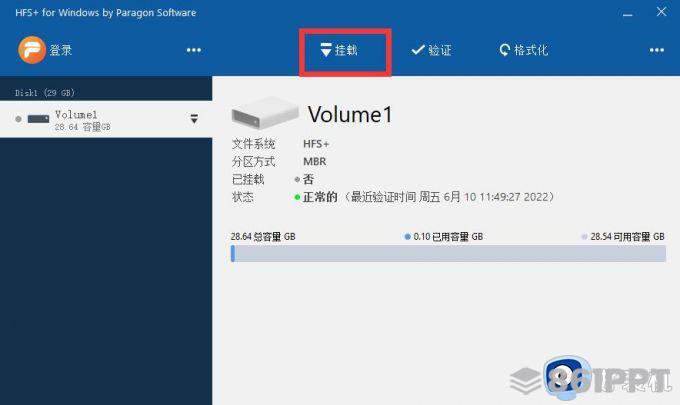Click the HFS+ file system value

click(316, 144)
